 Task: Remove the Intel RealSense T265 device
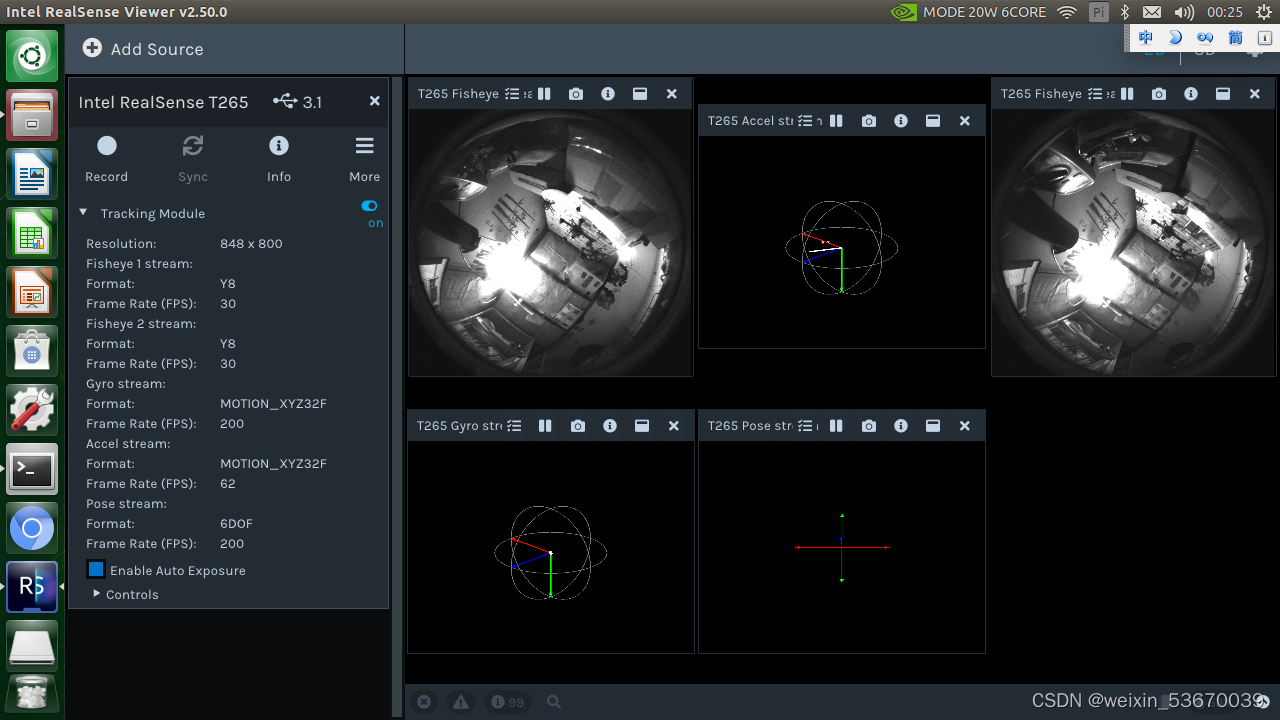(375, 101)
